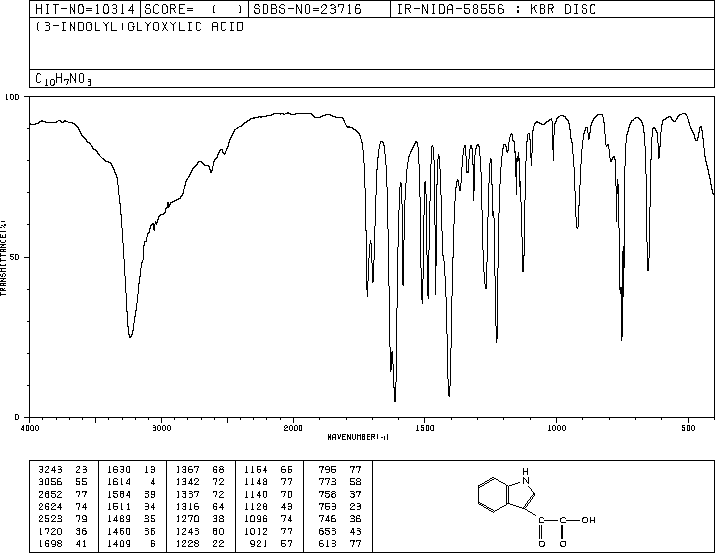This screenshot has height=553, width=715.
Task: Click the NH label in the structure diagram
Action: coord(526,476)
